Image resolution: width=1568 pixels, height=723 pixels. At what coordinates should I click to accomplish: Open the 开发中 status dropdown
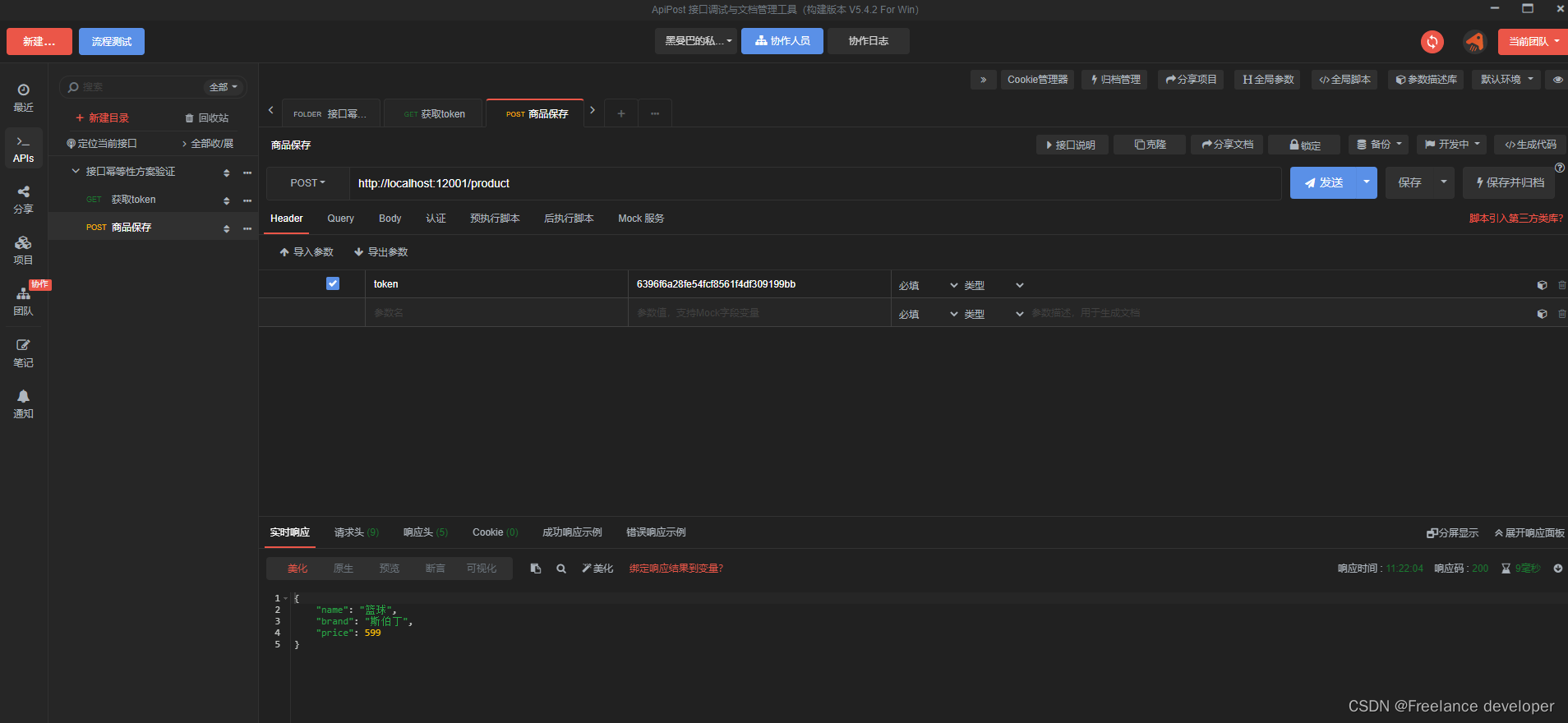1453,145
